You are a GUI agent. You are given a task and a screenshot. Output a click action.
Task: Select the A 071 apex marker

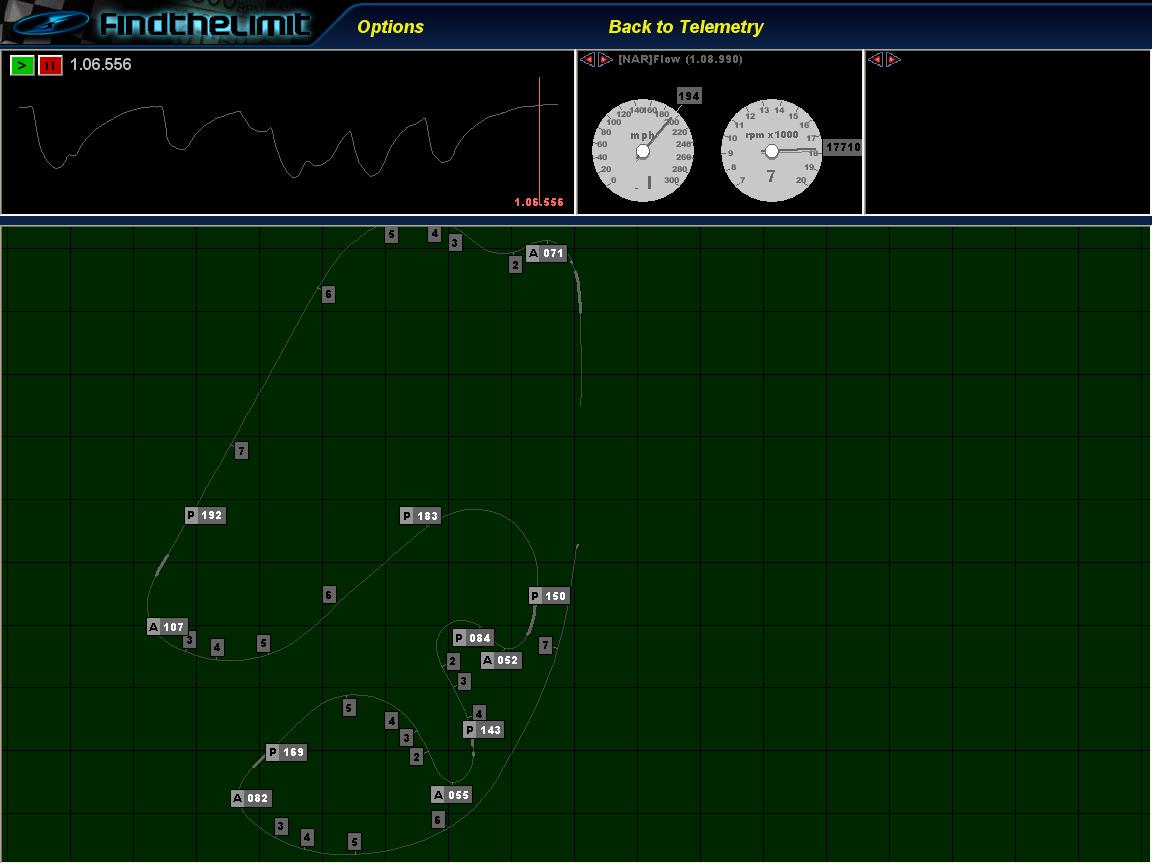[547, 253]
